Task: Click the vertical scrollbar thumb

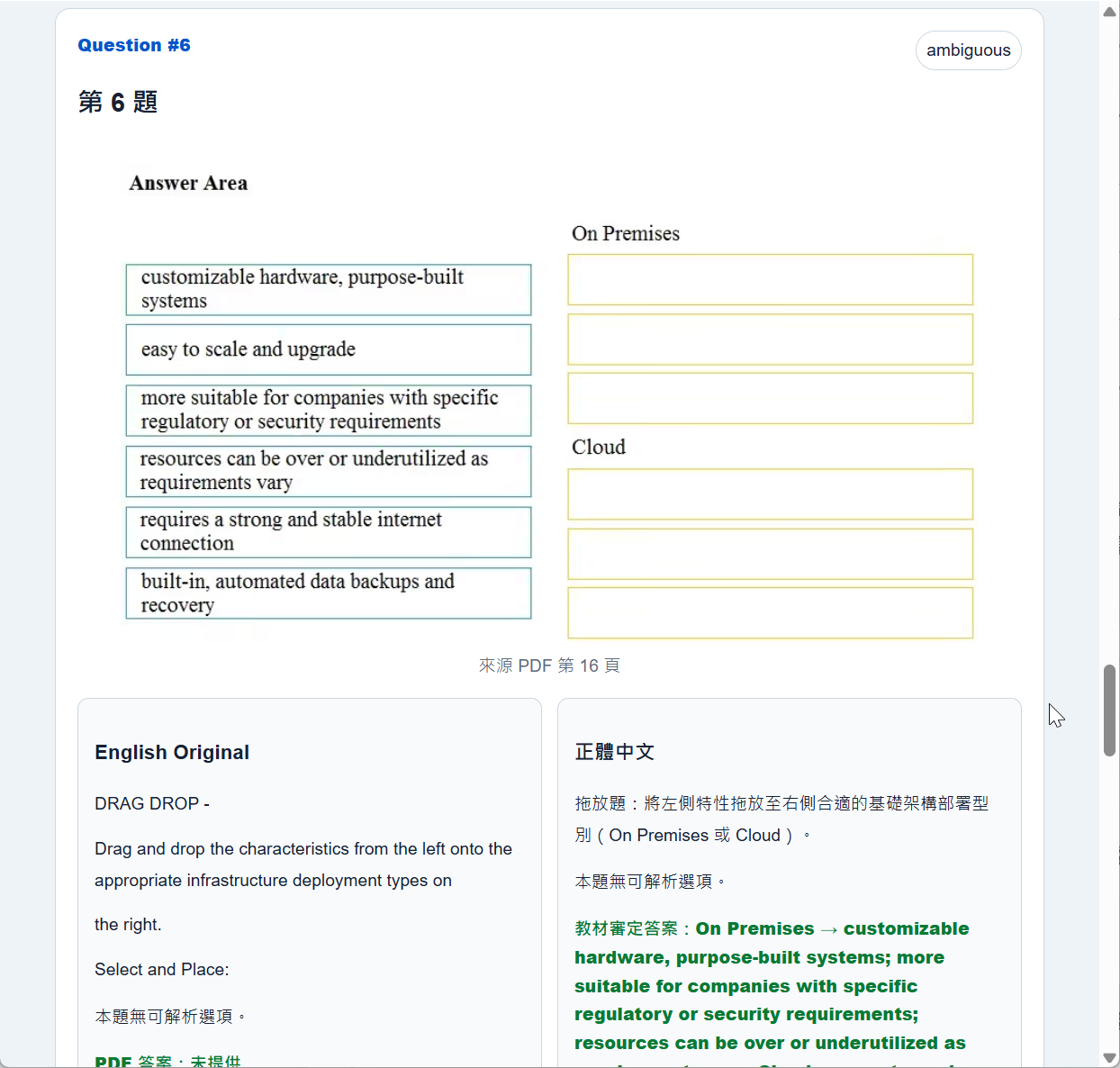Action: [x=1109, y=710]
